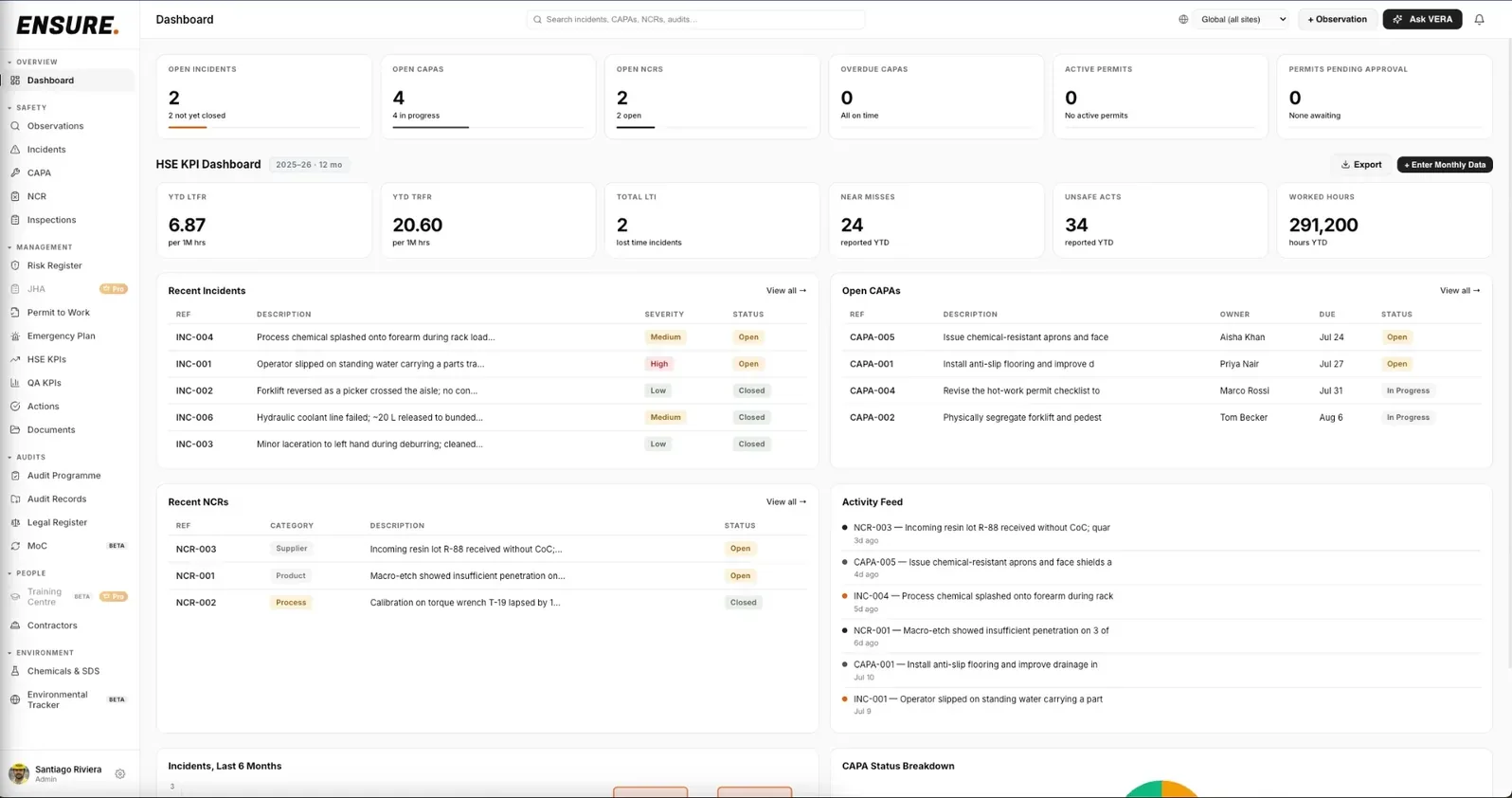Click the CAPA wrench icon in sidebar
Screen dimensions: 1512x798
tap(15, 172)
